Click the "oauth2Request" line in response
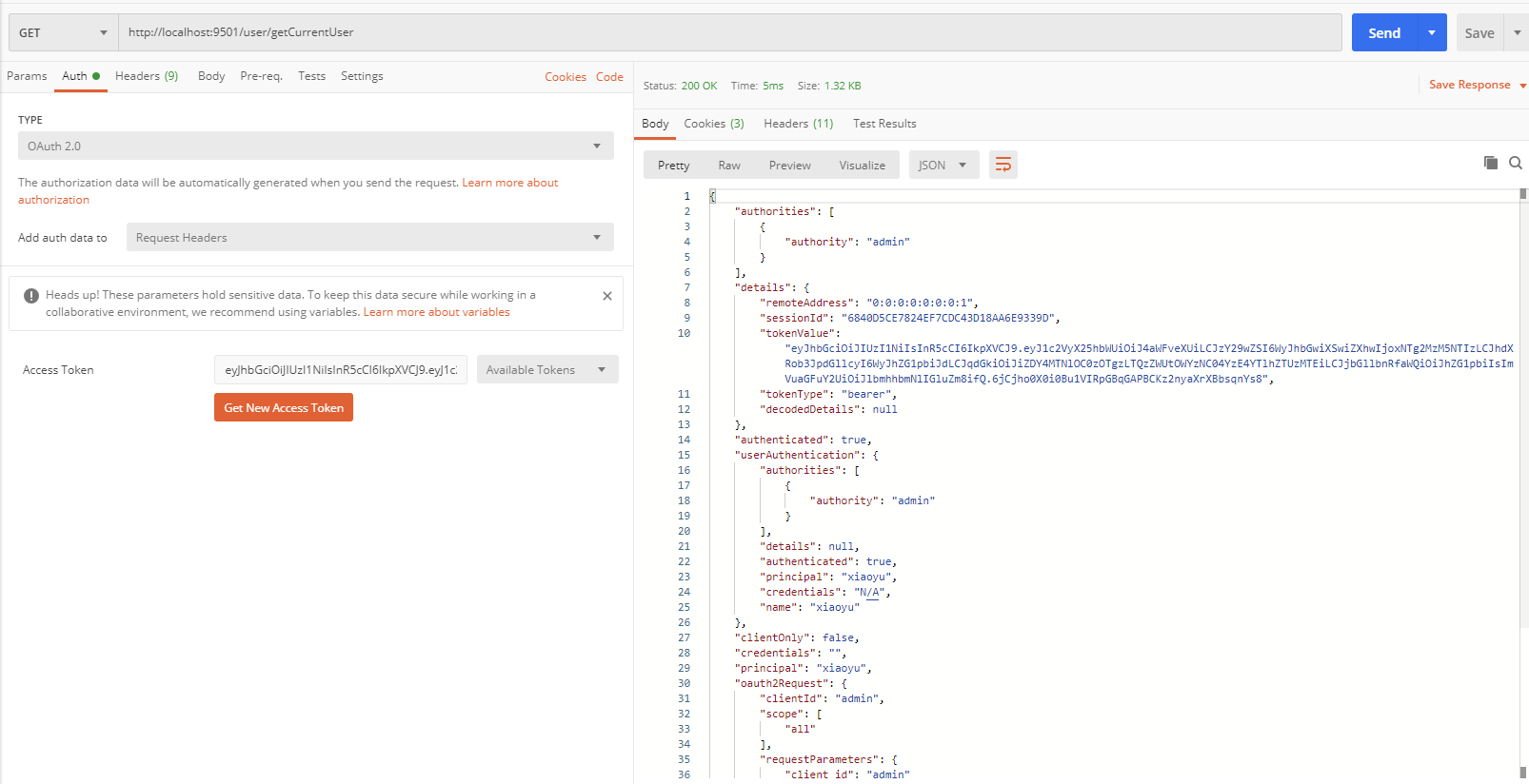Screen dimensions: 1529x784 (x=790, y=683)
